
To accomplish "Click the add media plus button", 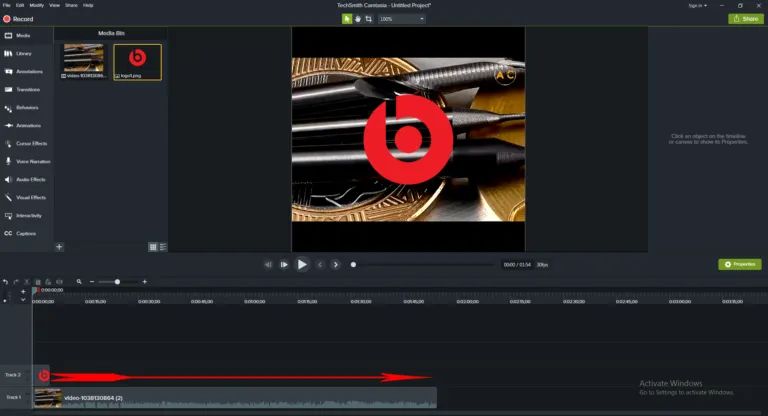I will (59, 246).
